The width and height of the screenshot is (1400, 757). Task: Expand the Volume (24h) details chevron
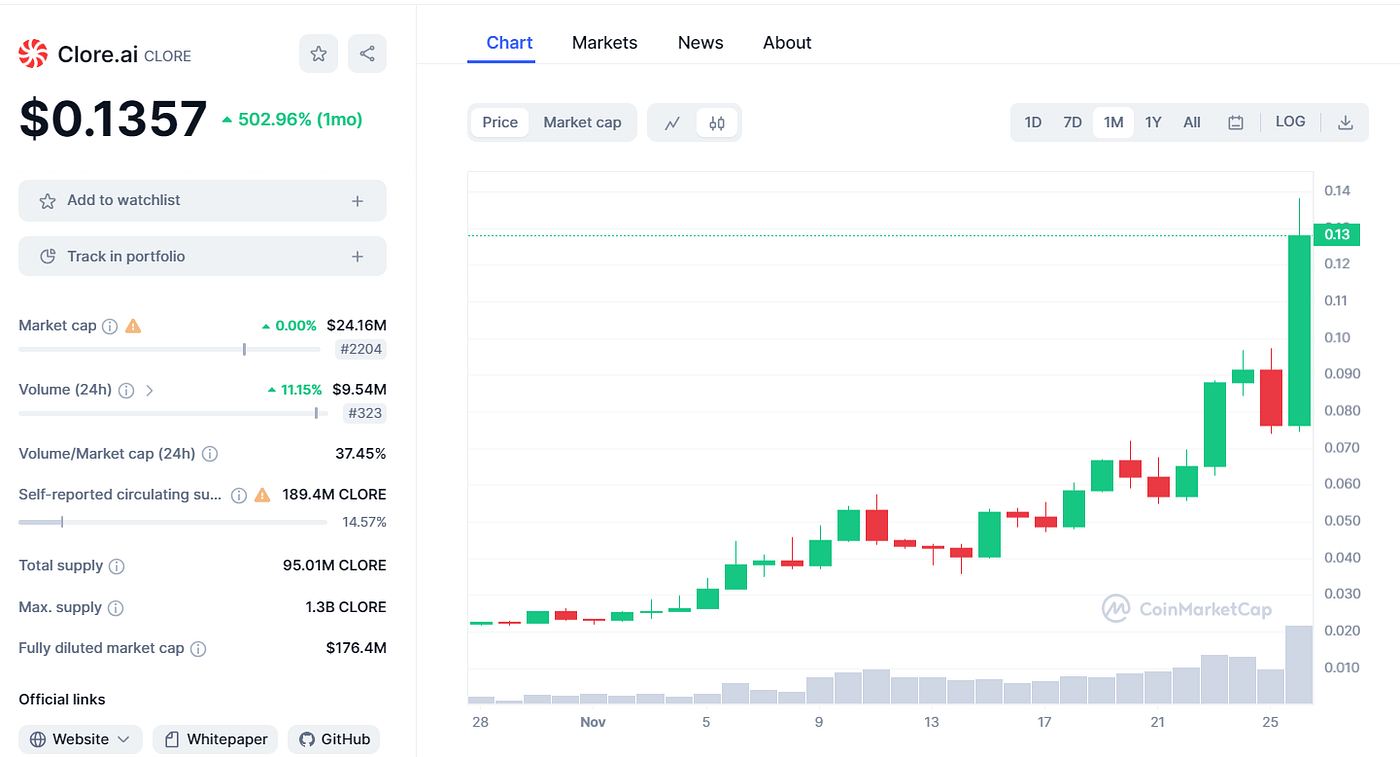149,390
